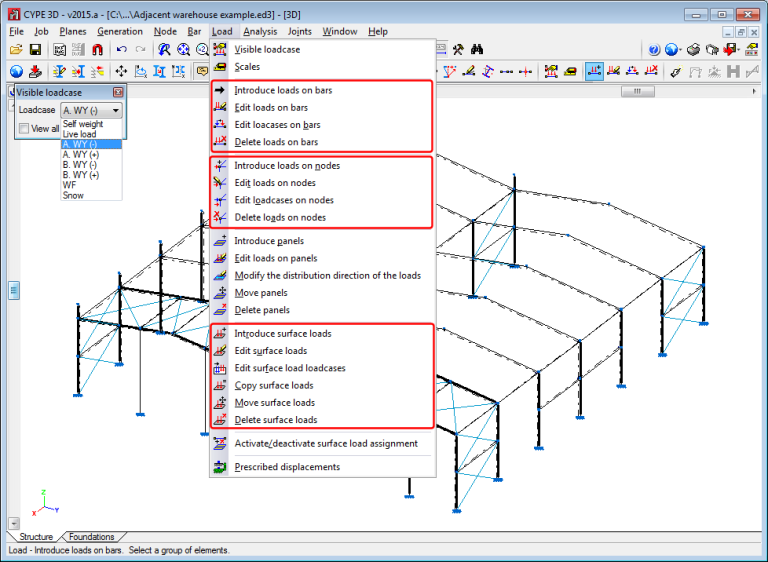Click the blue globe icon in second toolbar row
768x562 pixels.
click(x=16, y=72)
